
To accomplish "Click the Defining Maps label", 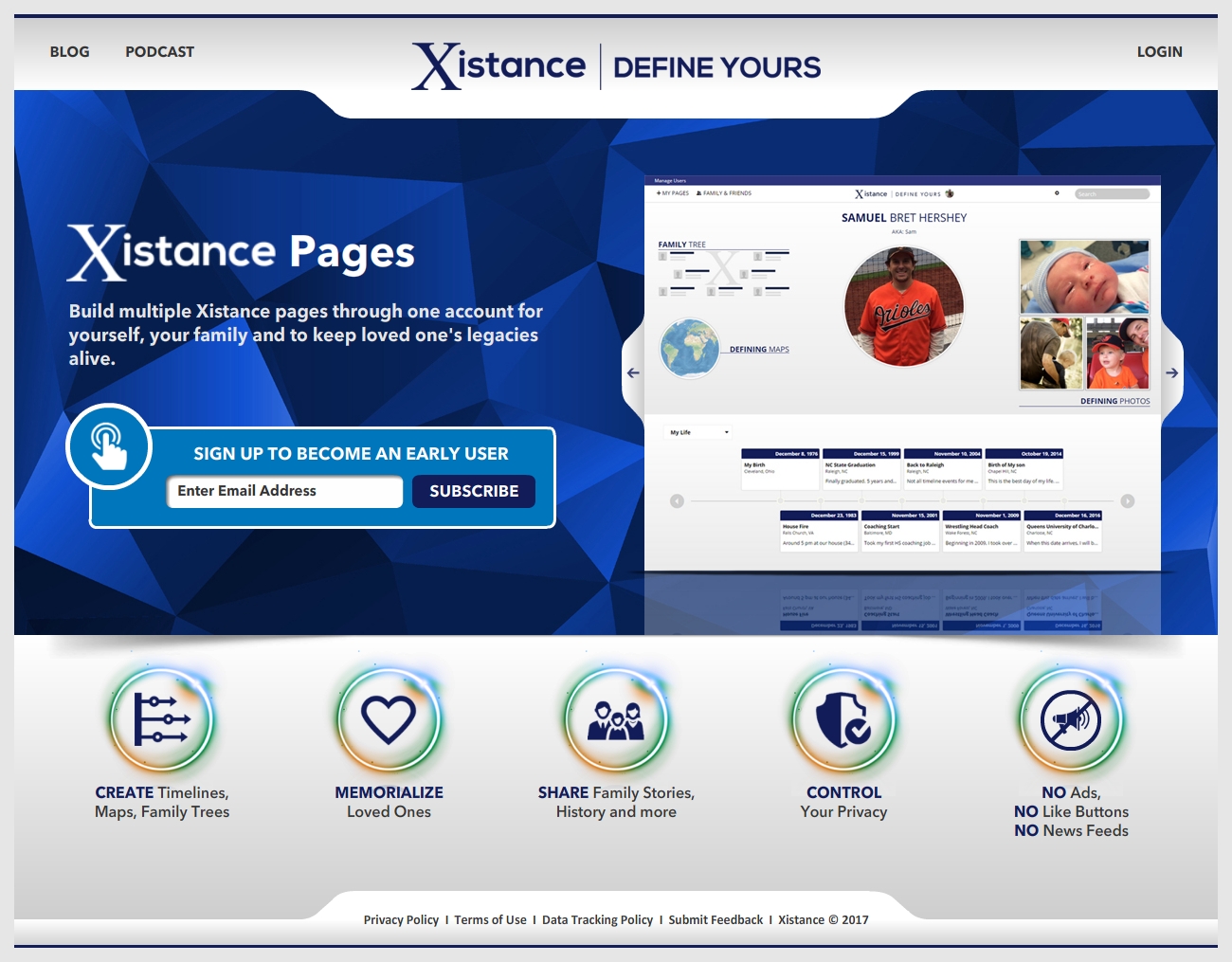I will pyautogui.click(x=759, y=350).
